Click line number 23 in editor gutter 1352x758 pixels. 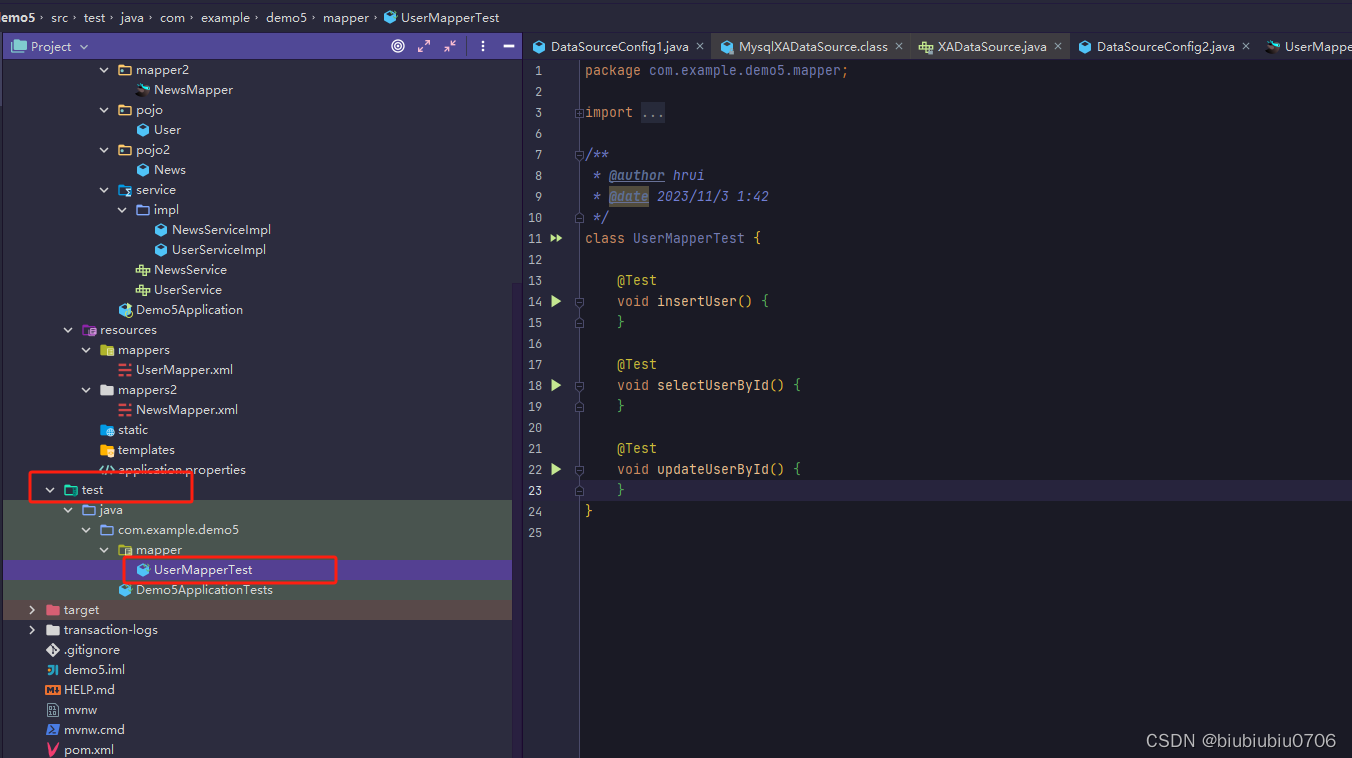535,490
